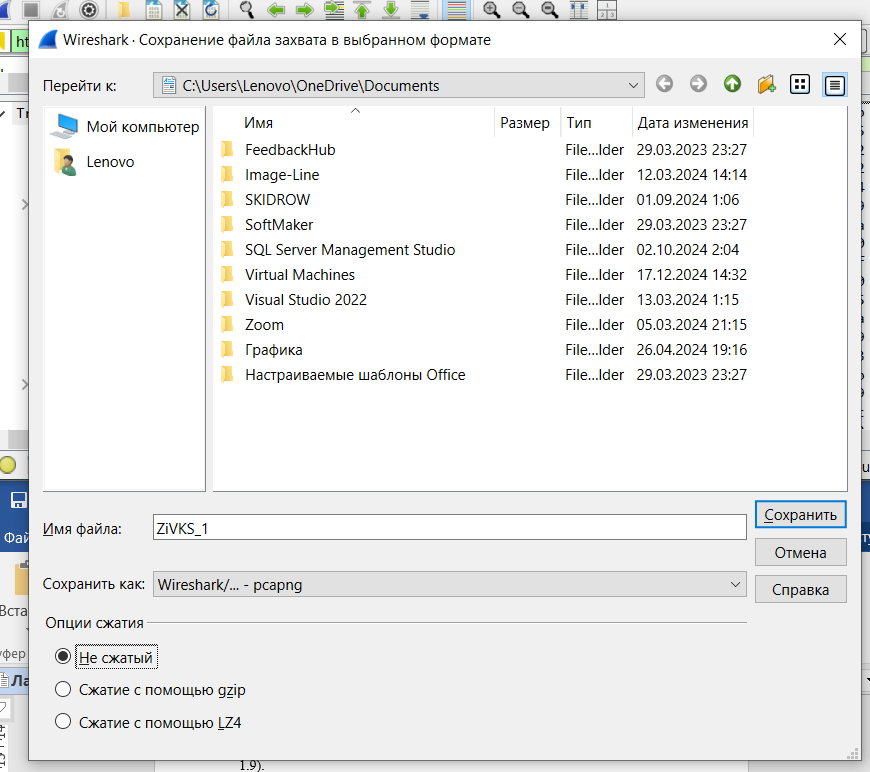Screen dimensions: 870x772
Task: Switch the file dialog to list view
Action: pos(800,84)
